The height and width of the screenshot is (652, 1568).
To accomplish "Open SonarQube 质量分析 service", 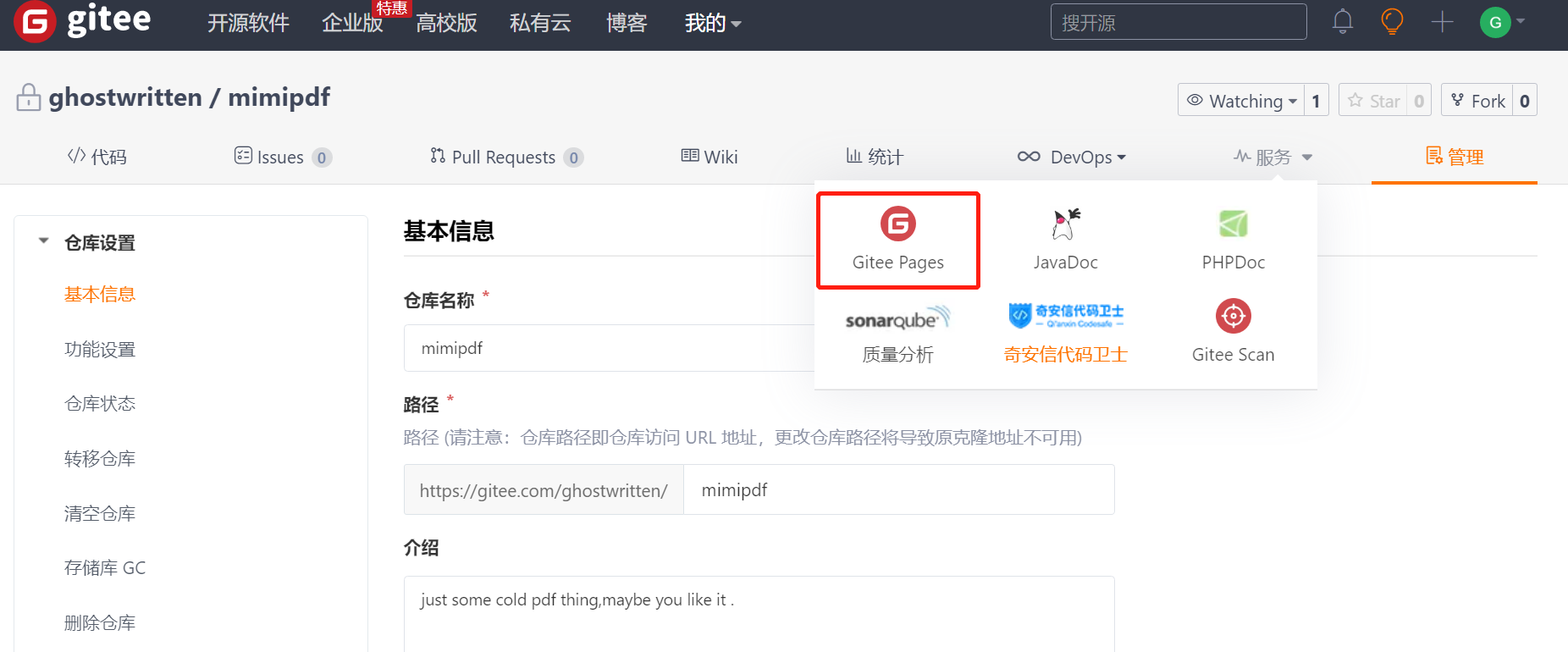I will pos(897,334).
